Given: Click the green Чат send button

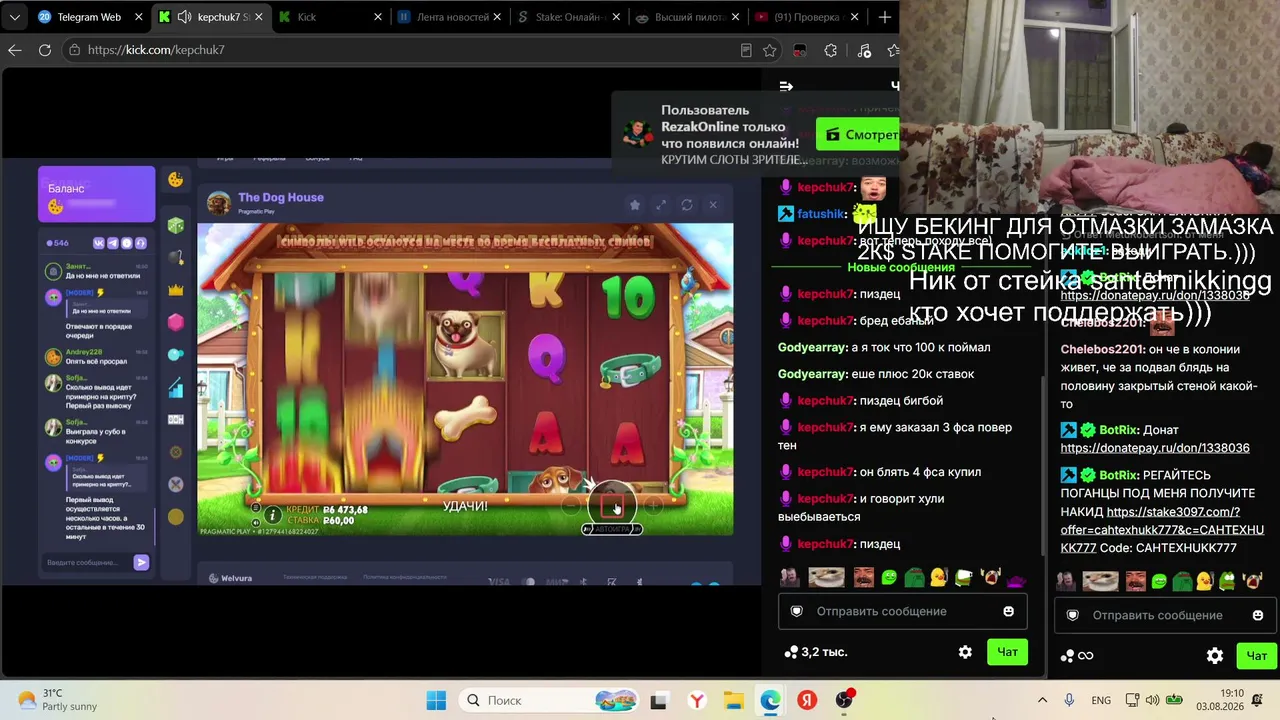Looking at the screenshot, I should coord(1007,652).
